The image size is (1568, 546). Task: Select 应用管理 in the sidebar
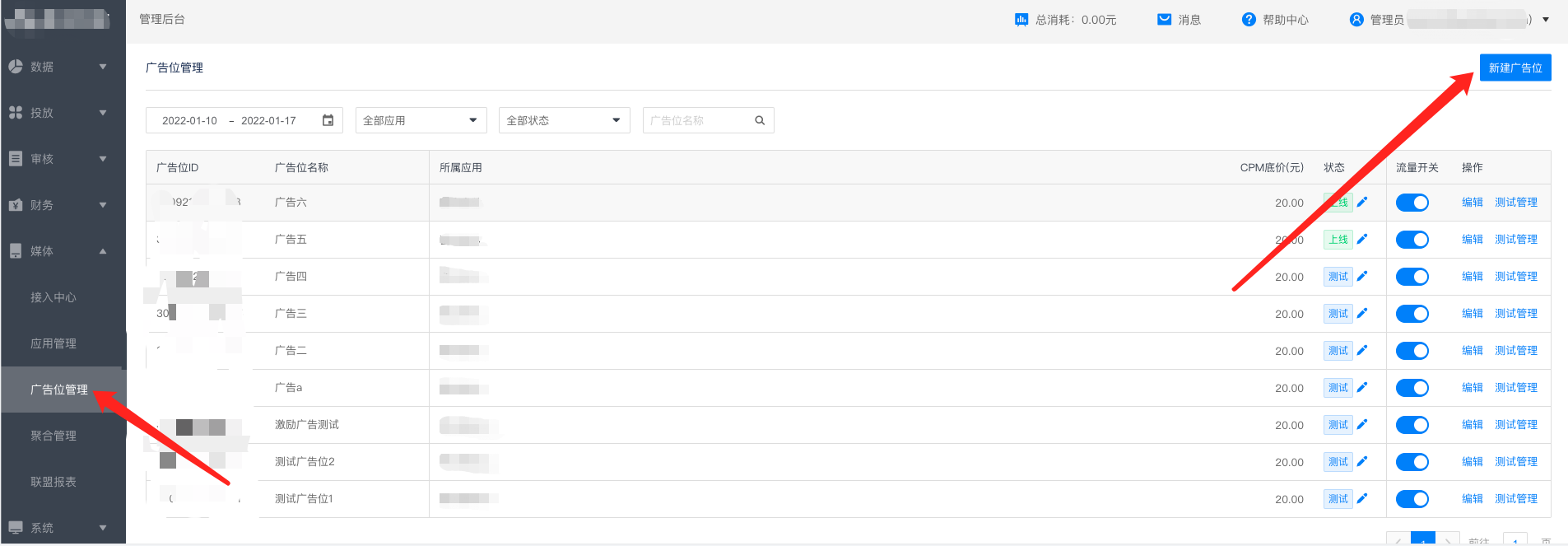tap(54, 343)
